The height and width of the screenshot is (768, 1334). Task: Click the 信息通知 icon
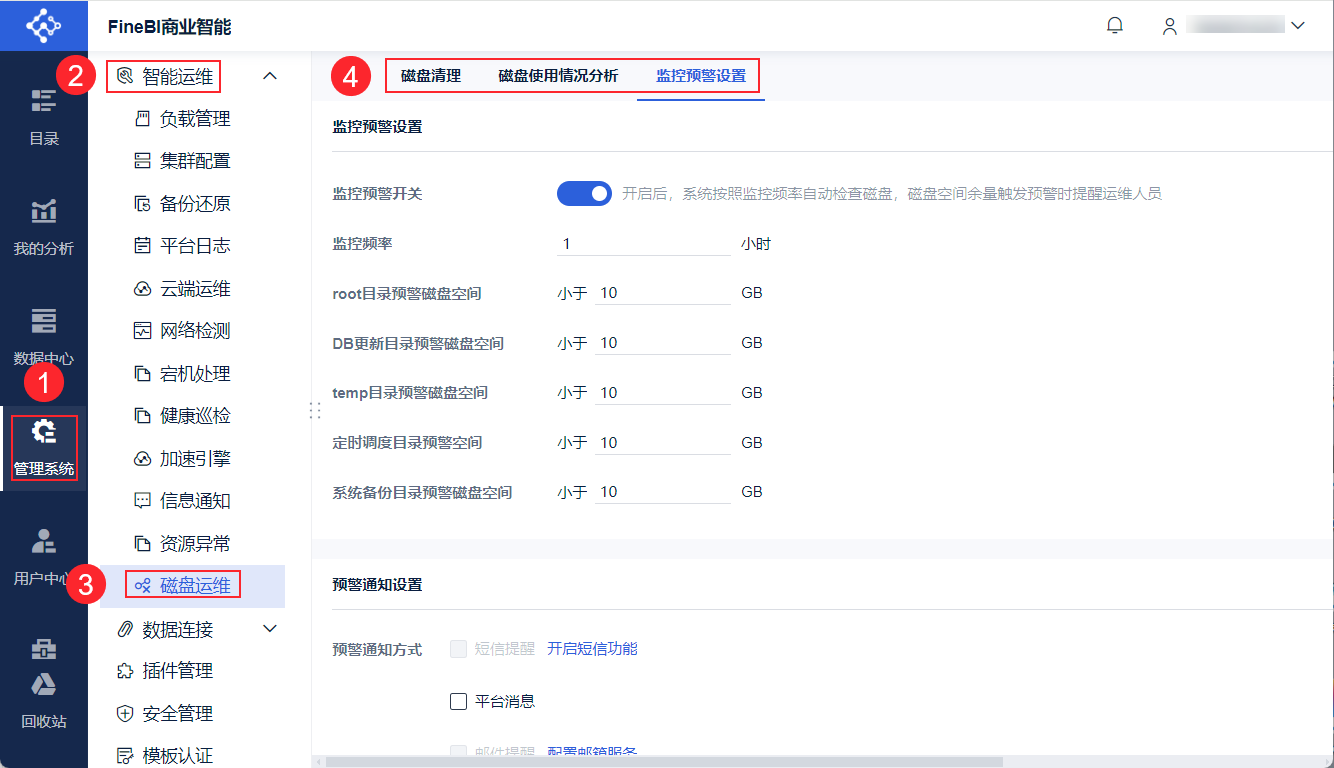[x=142, y=501]
